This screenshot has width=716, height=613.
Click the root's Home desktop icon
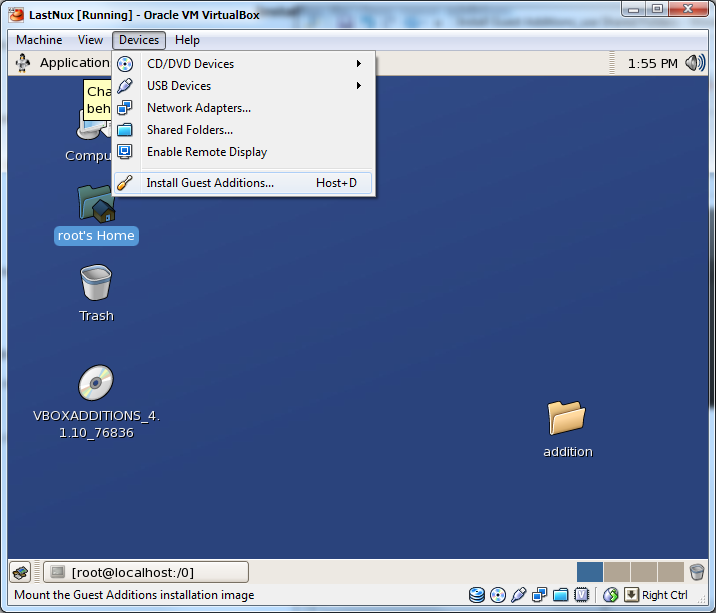point(96,205)
